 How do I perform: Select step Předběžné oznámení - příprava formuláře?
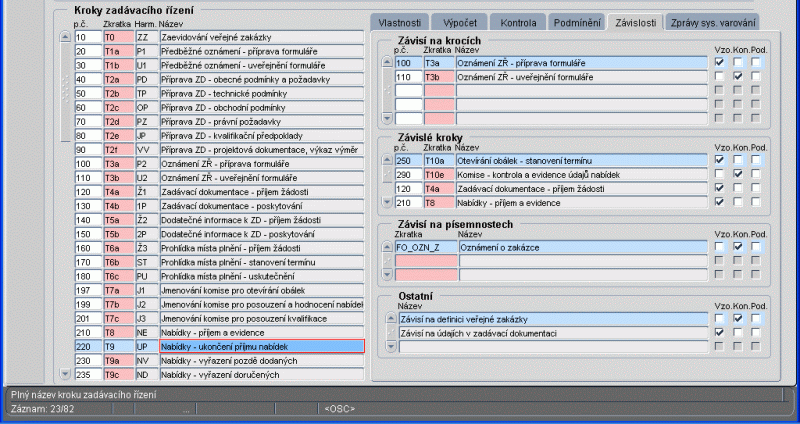tap(262, 51)
